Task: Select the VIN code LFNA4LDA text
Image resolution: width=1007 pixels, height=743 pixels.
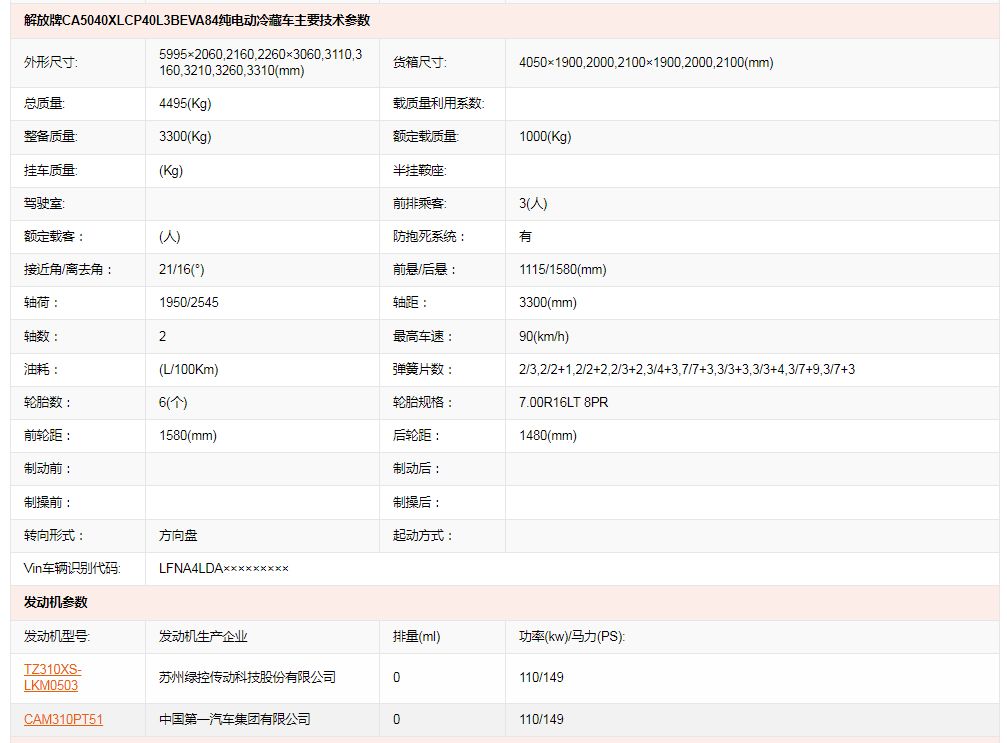Action: coord(223,568)
